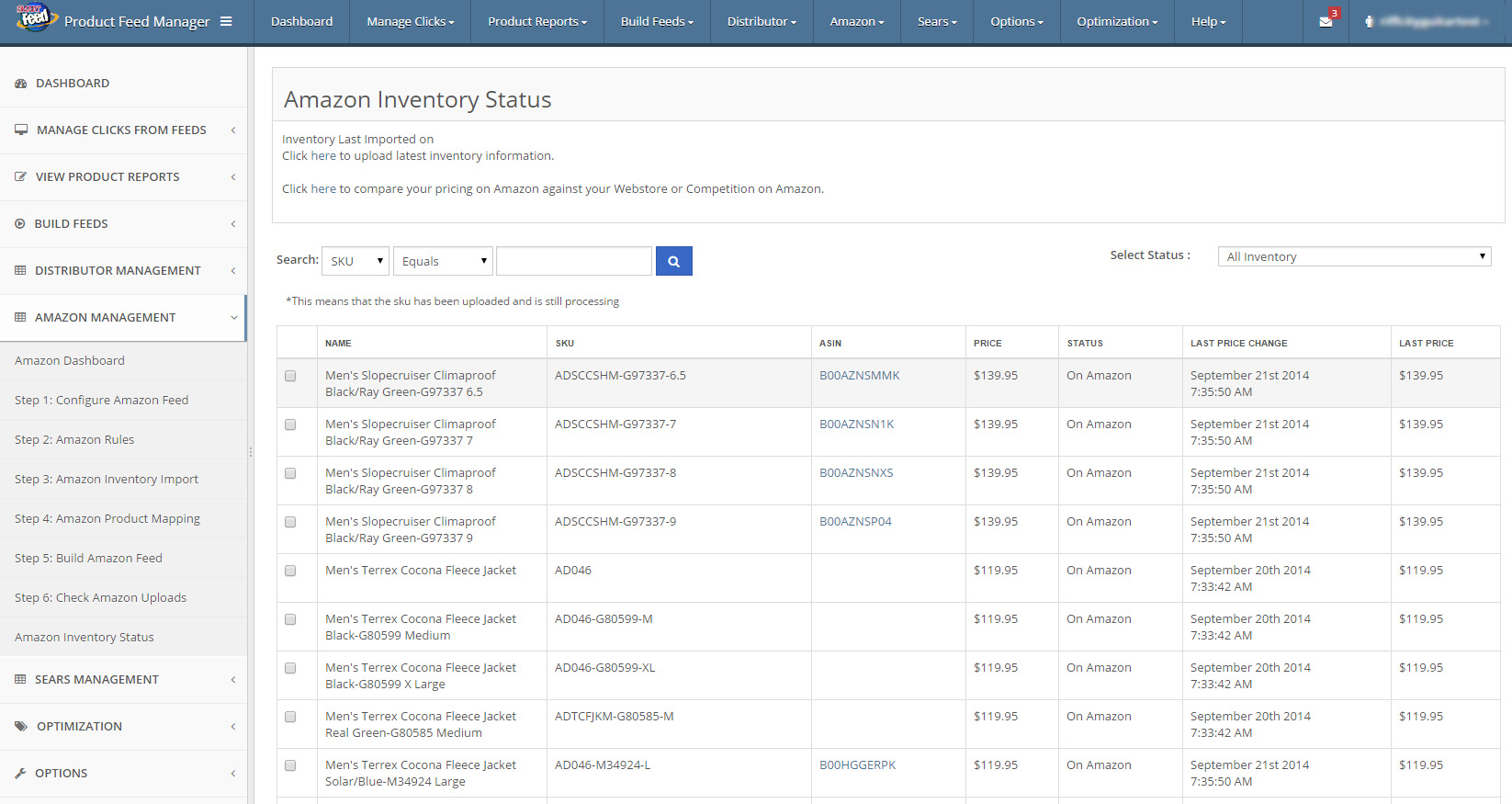
Task: Click ASIN link B00HGGERPK
Action: [x=858, y=765]
